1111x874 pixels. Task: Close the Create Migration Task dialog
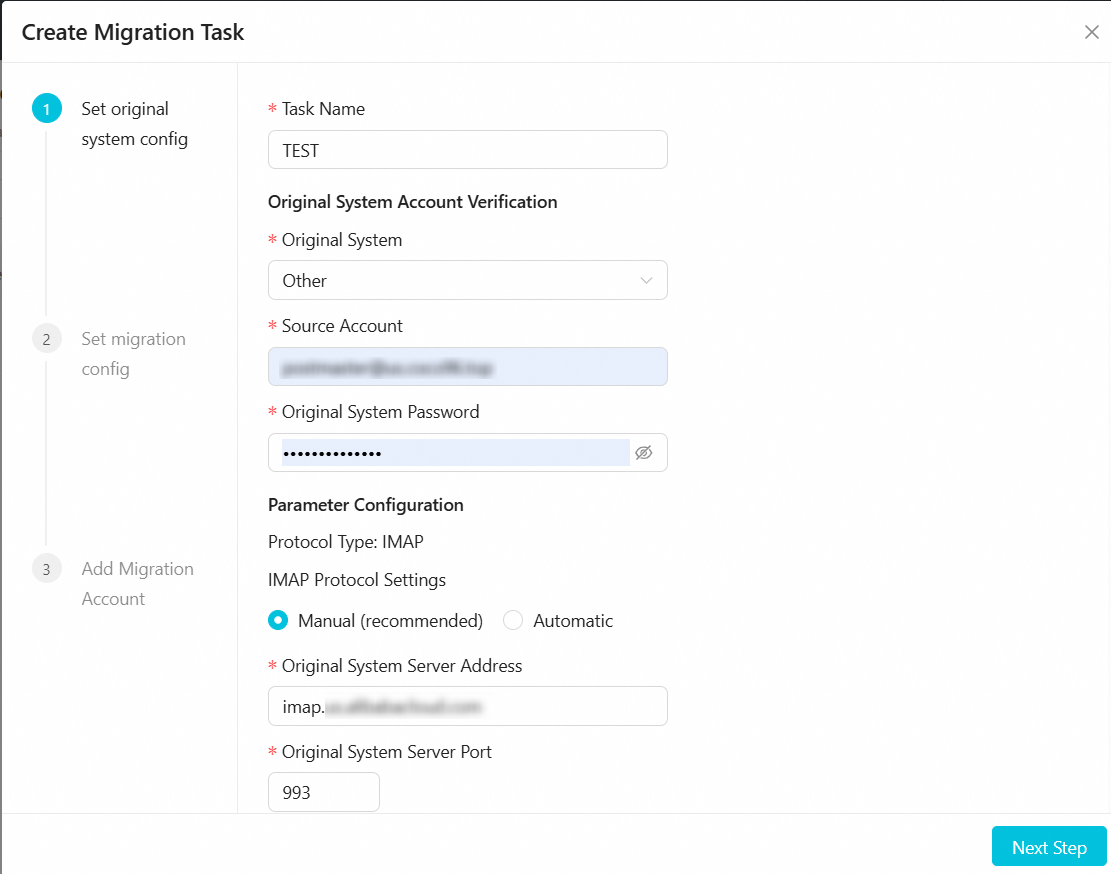pyautogui.click(x=1091, y=32)
